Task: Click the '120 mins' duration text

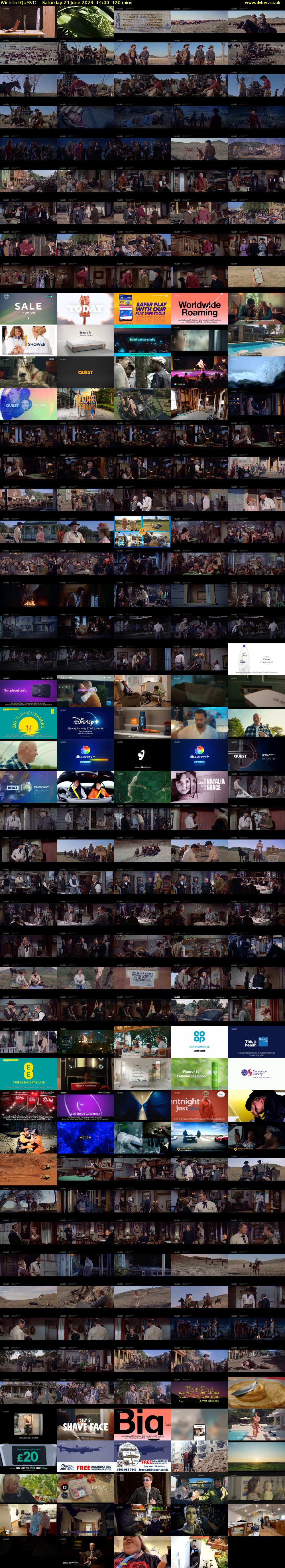Action: (122, 3)
